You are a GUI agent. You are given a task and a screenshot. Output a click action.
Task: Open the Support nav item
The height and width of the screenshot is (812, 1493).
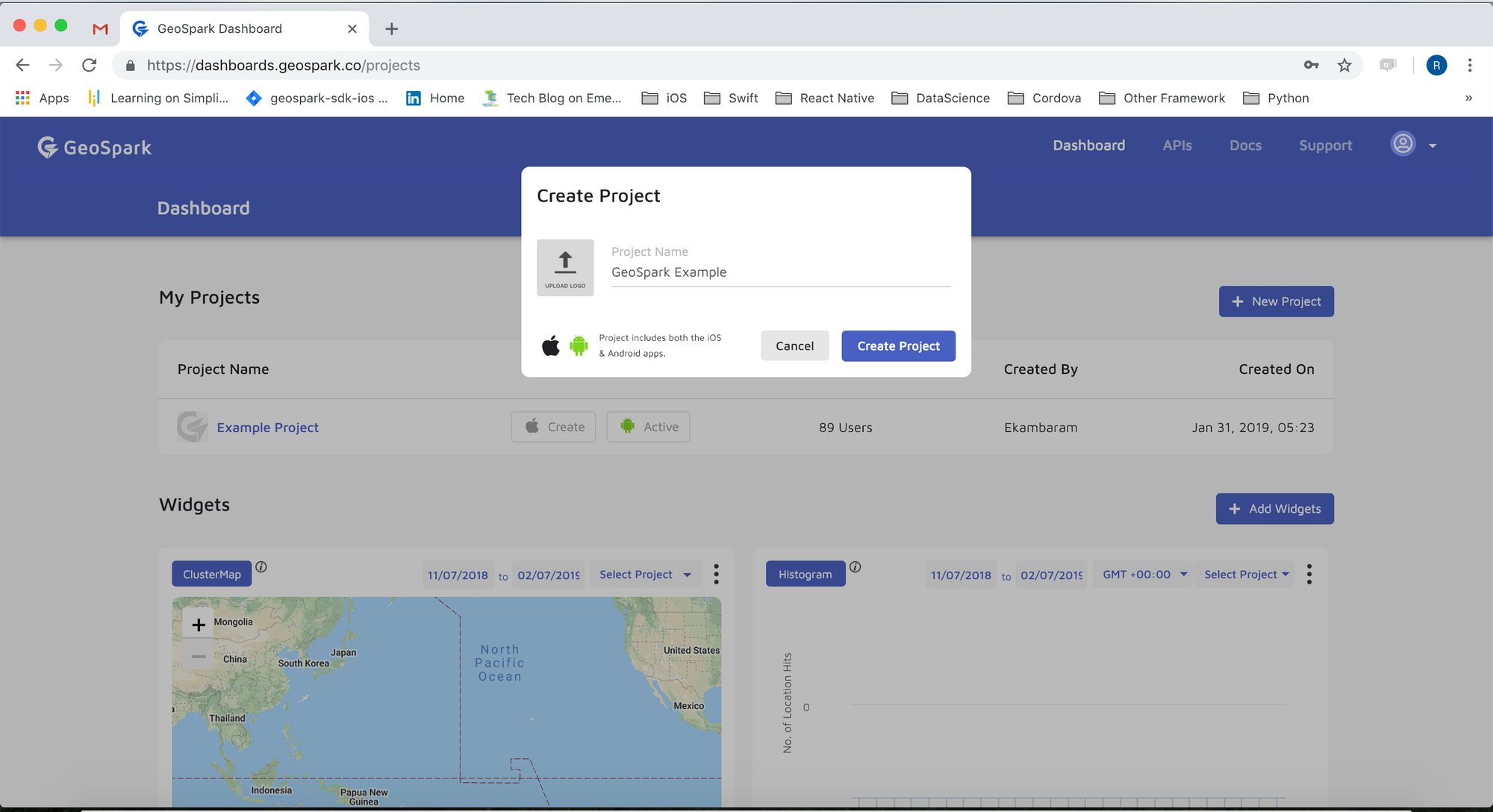(x=1325, y=145)
